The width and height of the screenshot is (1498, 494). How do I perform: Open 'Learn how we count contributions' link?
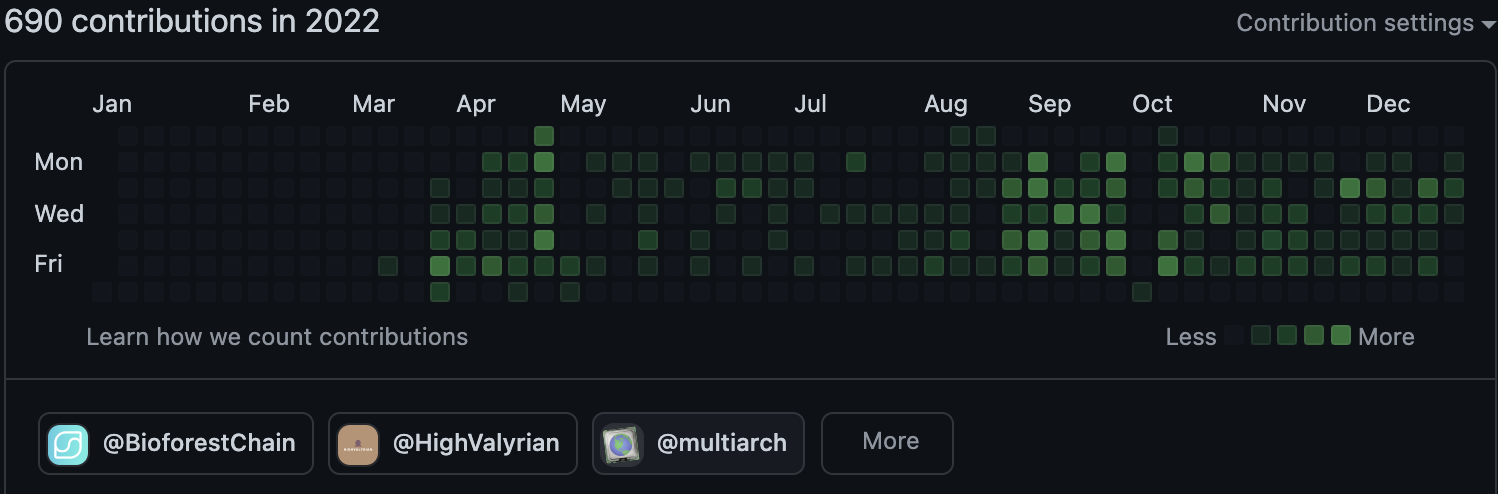277,337
